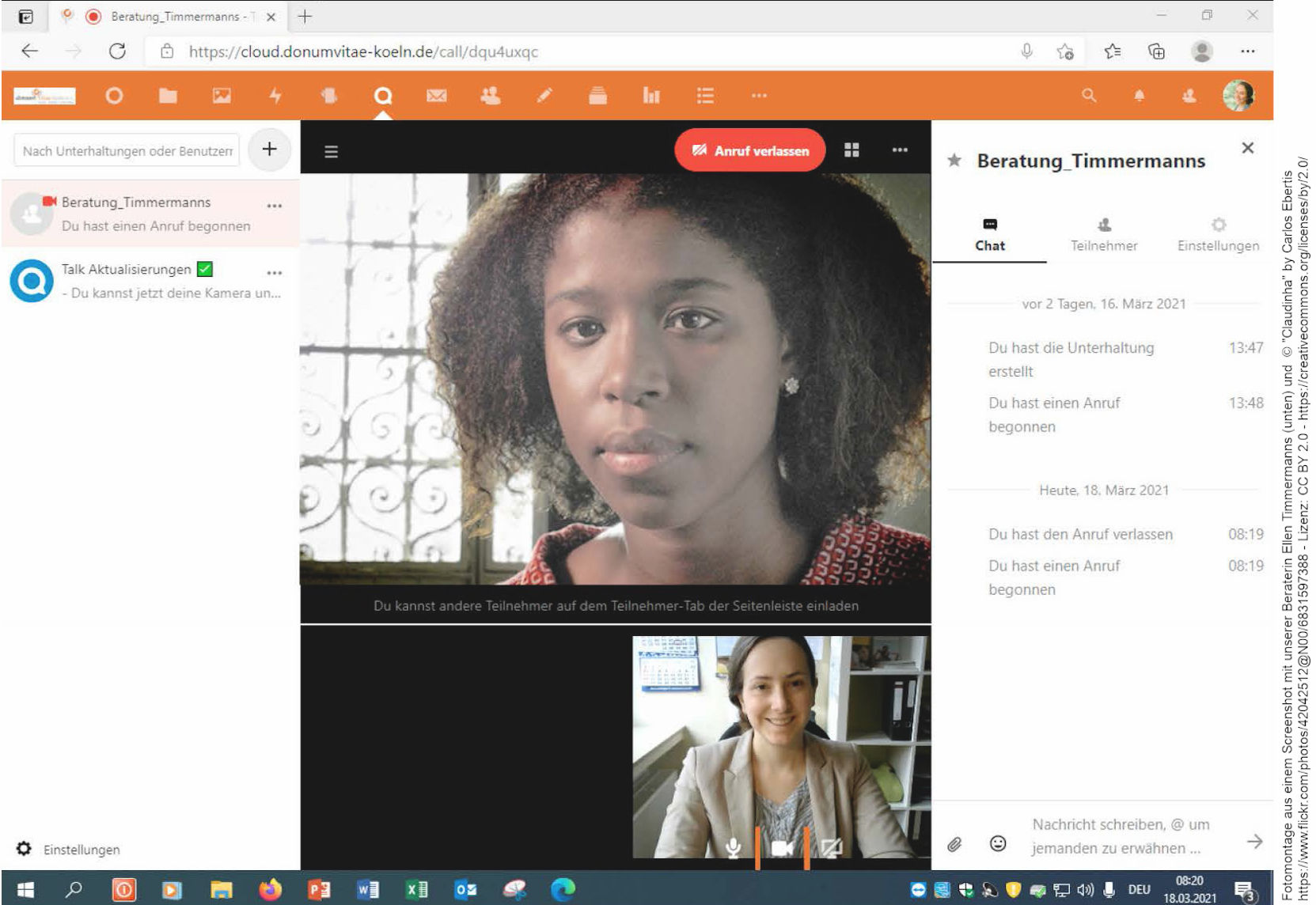Viewport: 1316px width, 905px height.
Task: Open options for Beratung_Timmermanns conversation
Action: (275, 206)
